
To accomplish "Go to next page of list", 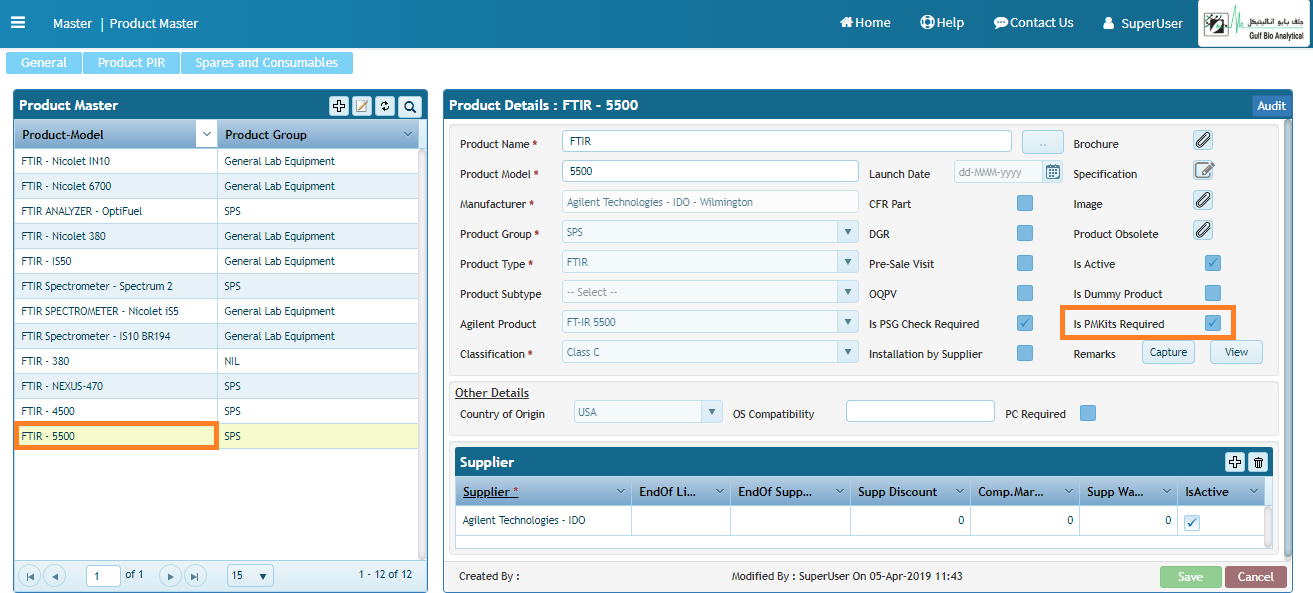I will (x=171, y=576).
